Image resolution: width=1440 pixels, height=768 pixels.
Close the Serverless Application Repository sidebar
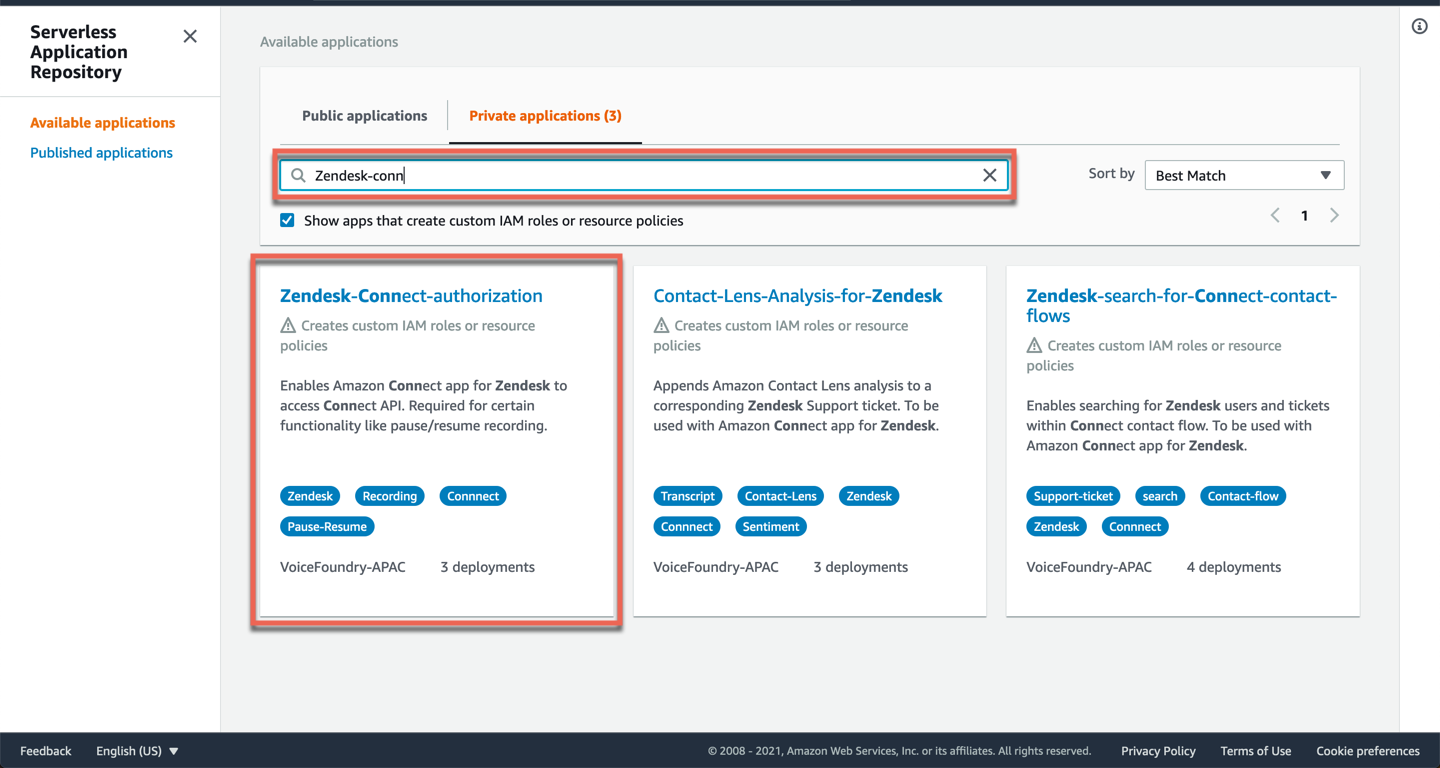point(190,37)
